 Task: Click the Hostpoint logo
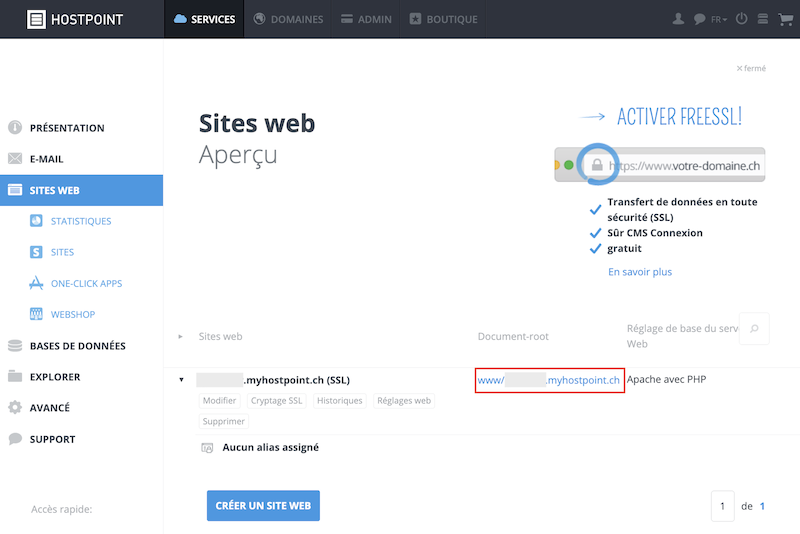pyautogui.click(x=74, y=19)
